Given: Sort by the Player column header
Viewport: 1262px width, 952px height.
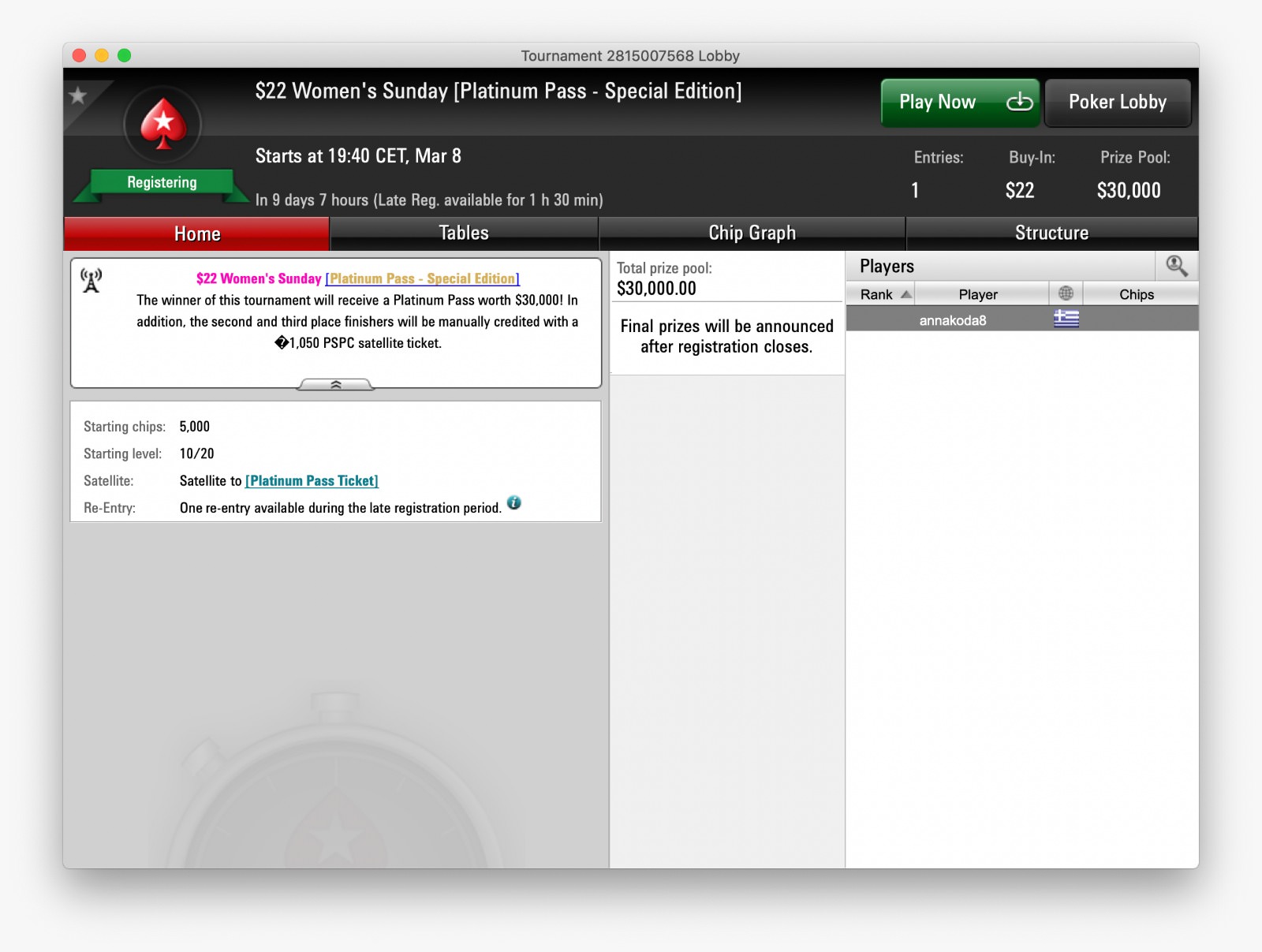Looking at the screenshot, I should [978, 294].
